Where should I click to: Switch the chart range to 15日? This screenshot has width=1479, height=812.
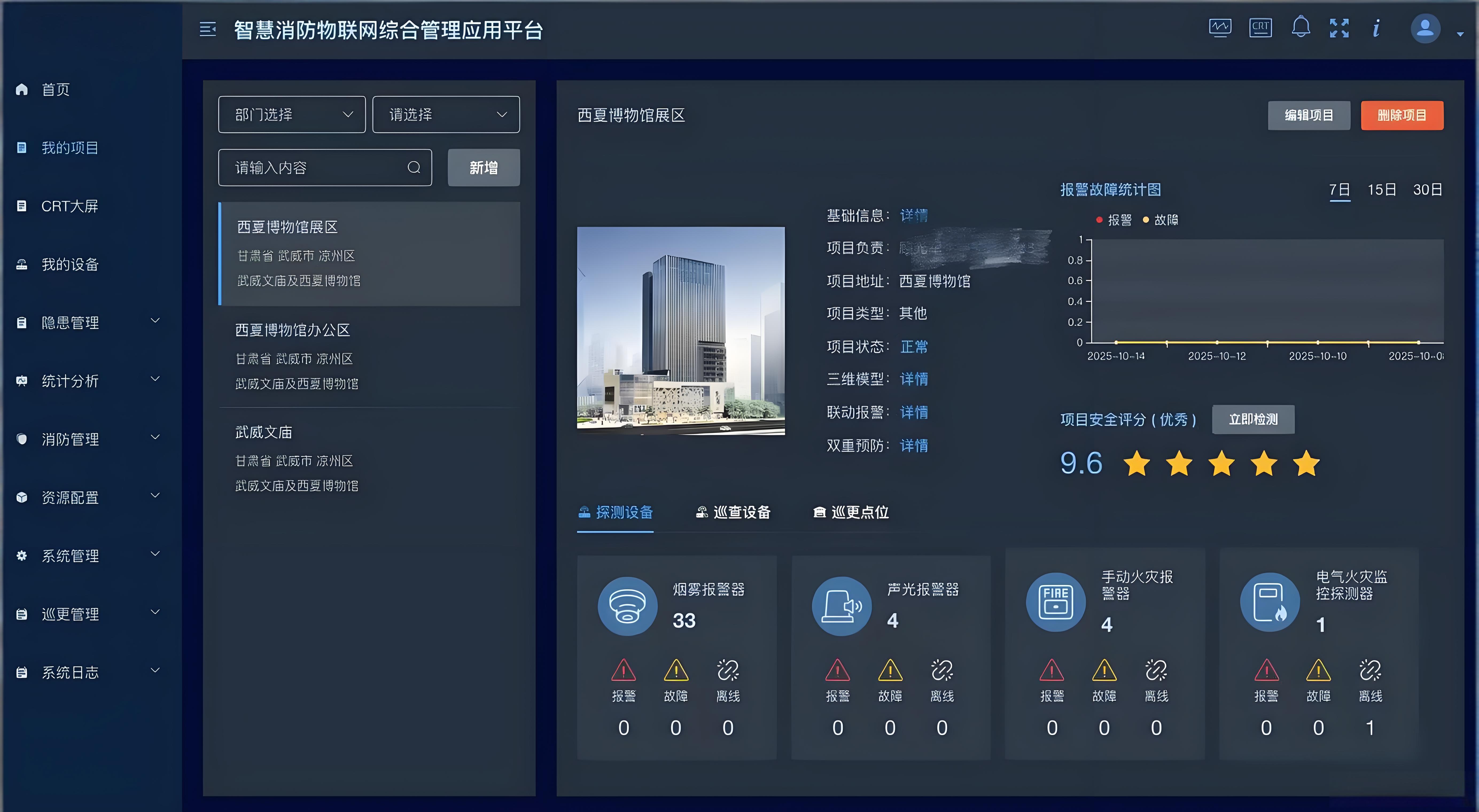coord(1381,190)
